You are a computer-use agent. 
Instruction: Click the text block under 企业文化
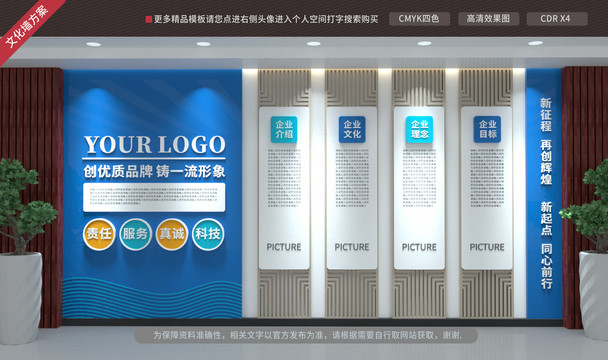click(x=352, y=178)
